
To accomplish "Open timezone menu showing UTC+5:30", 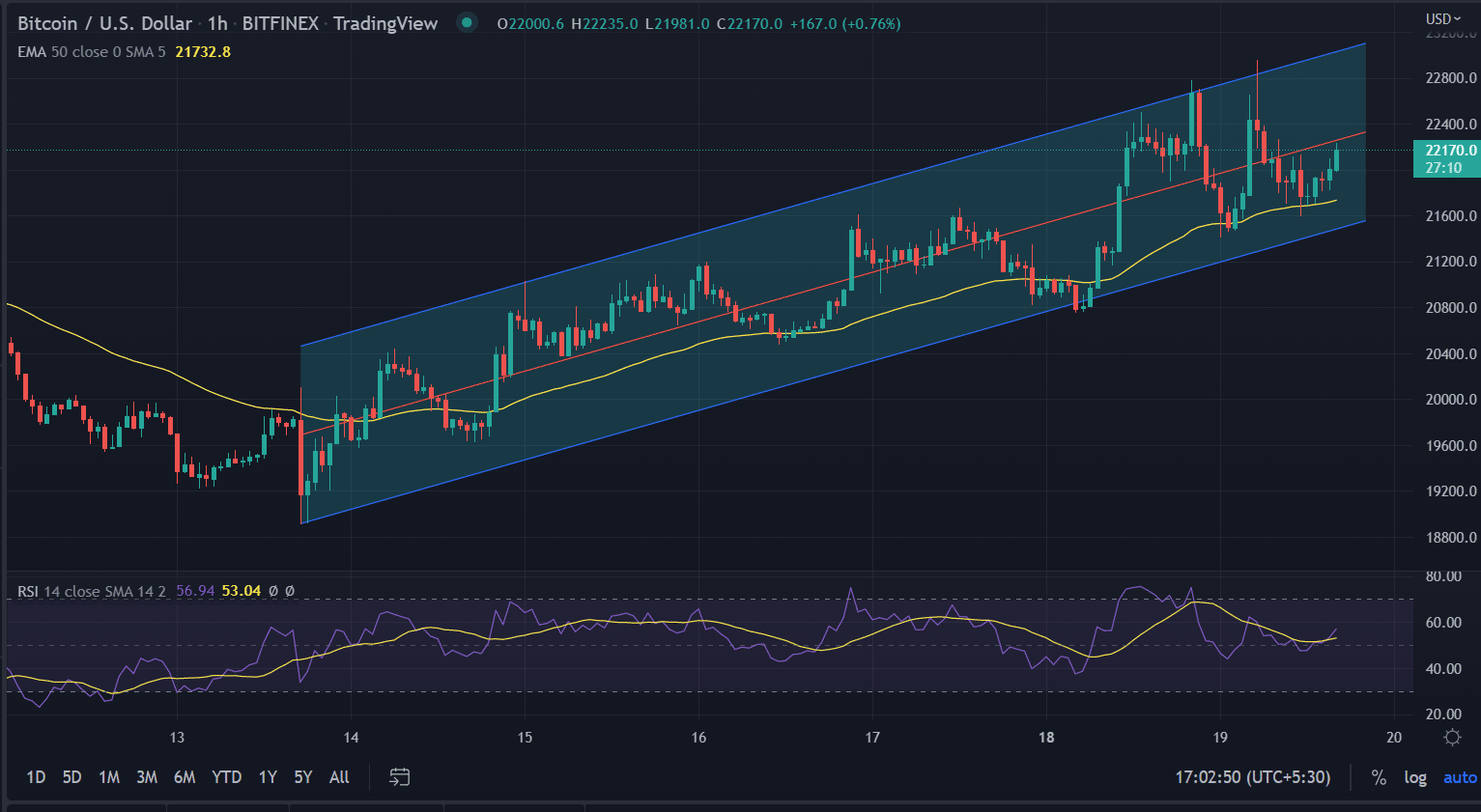I will point(1252,777).
